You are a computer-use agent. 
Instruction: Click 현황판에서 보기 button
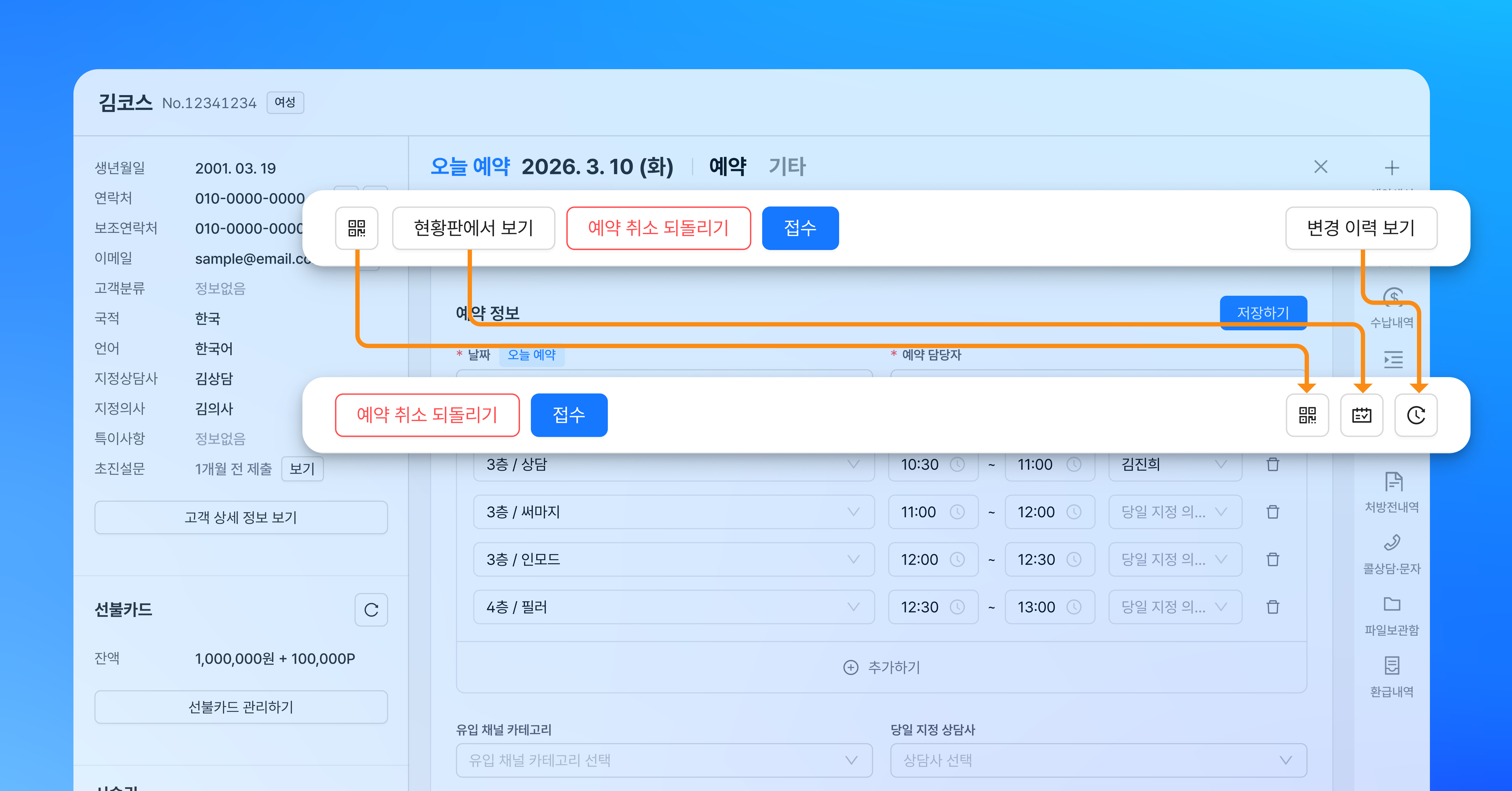[x=473, y=228]
